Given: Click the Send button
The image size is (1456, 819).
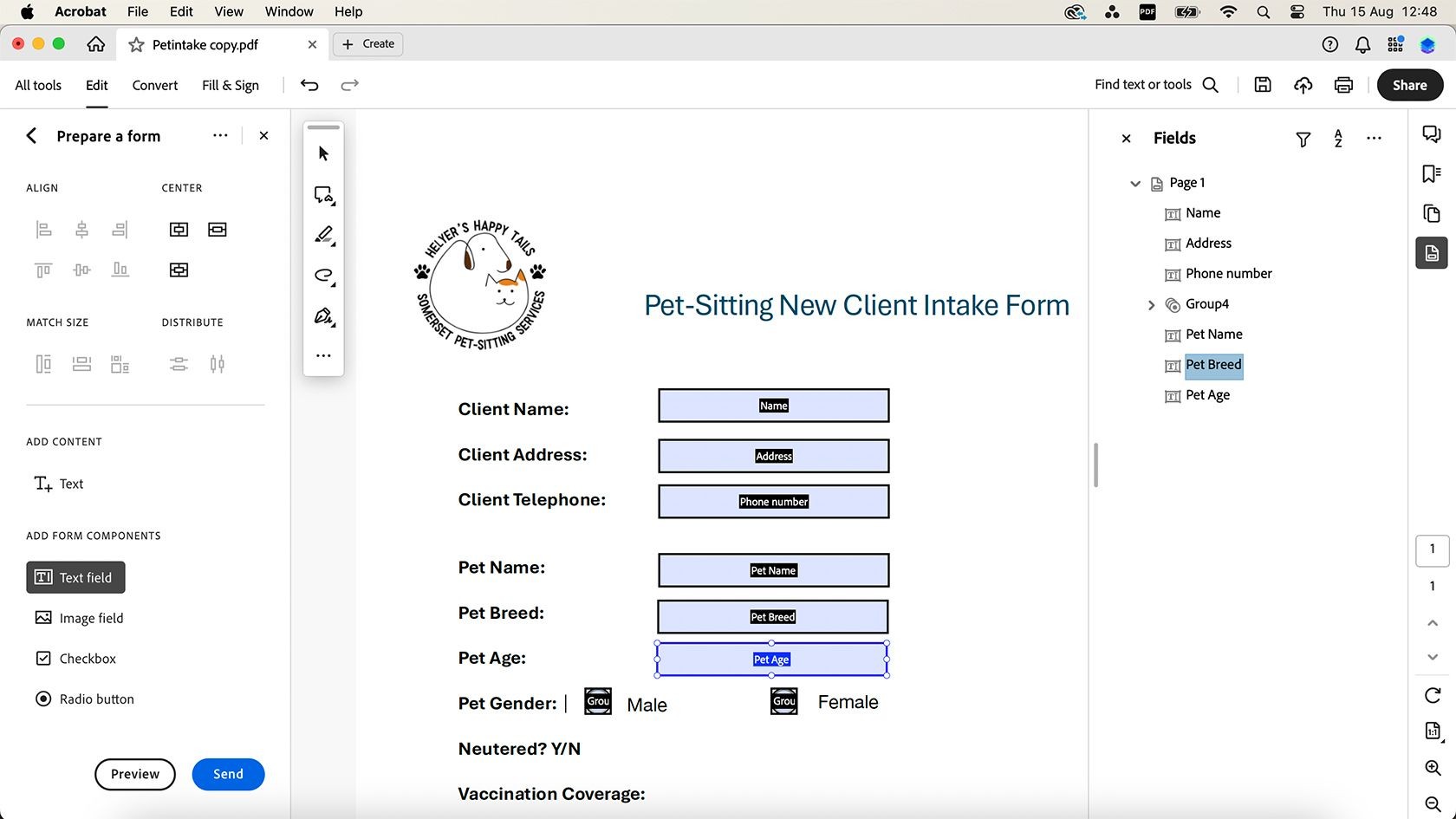Looking at the screenshot, I should click(x=228, y=774).
